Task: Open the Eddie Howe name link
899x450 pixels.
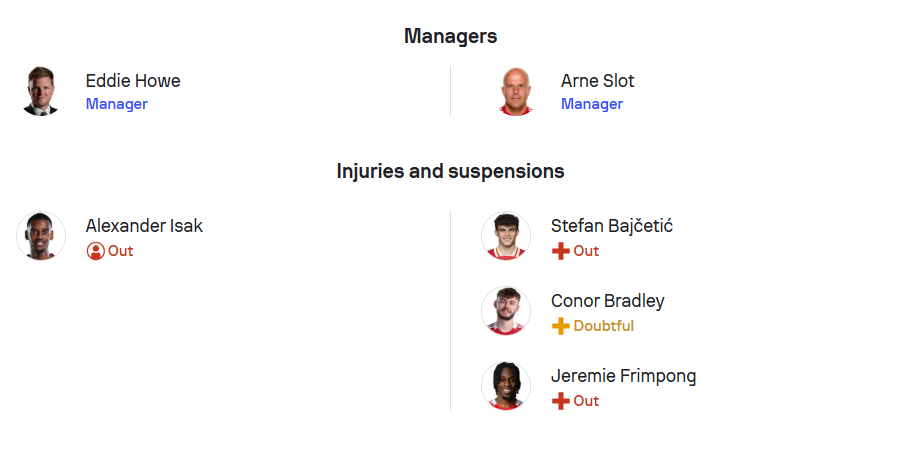Action: 133,81
